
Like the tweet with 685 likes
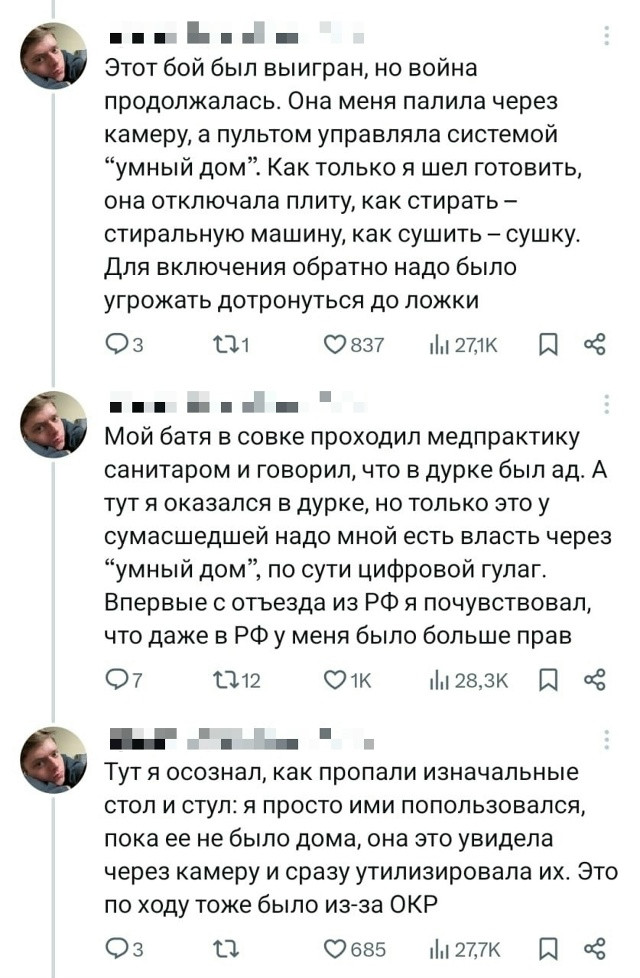pos(337,949)
